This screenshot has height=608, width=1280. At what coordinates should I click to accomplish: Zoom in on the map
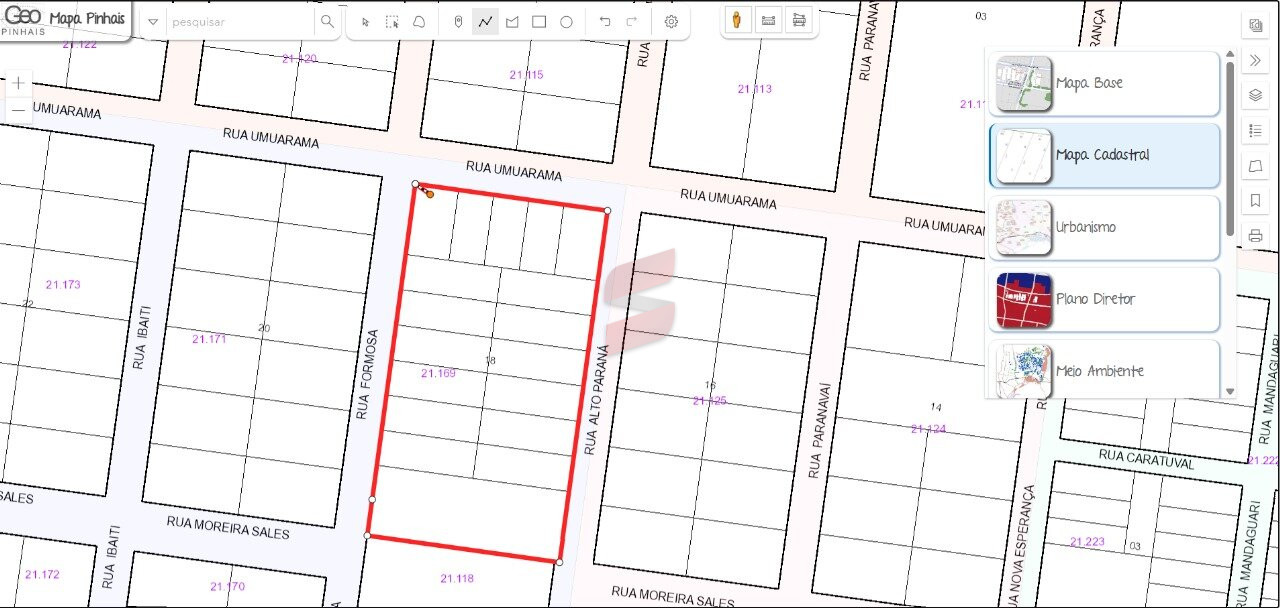[19, 83]
